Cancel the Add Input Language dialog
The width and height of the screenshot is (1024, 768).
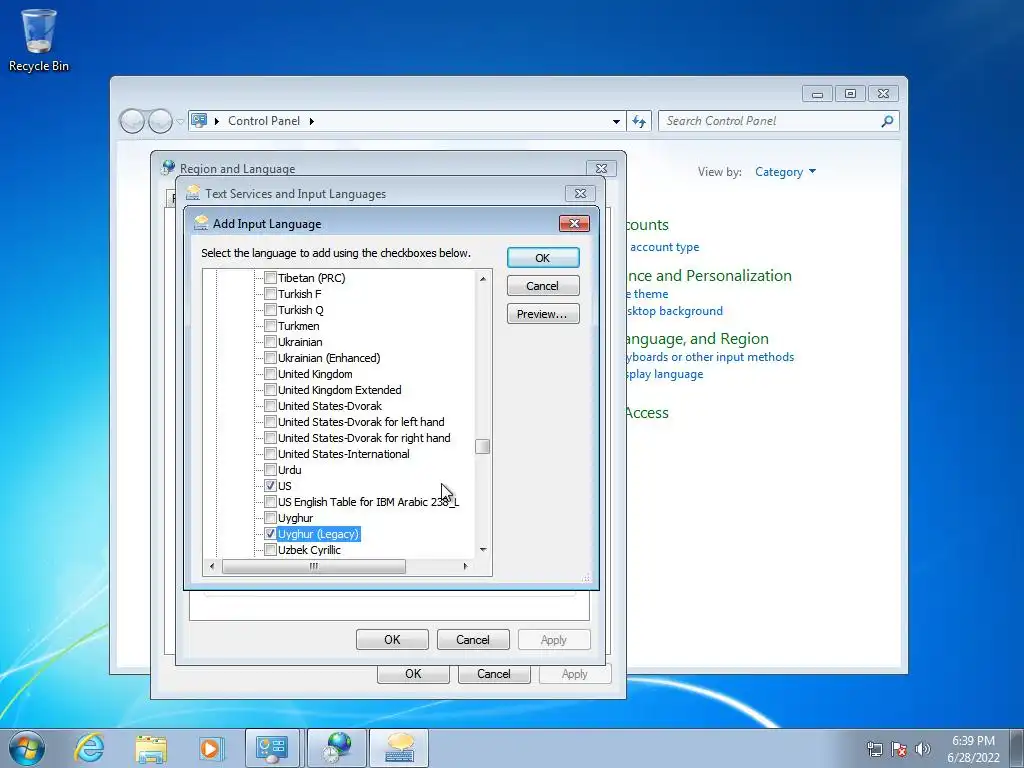click(543, 285)
